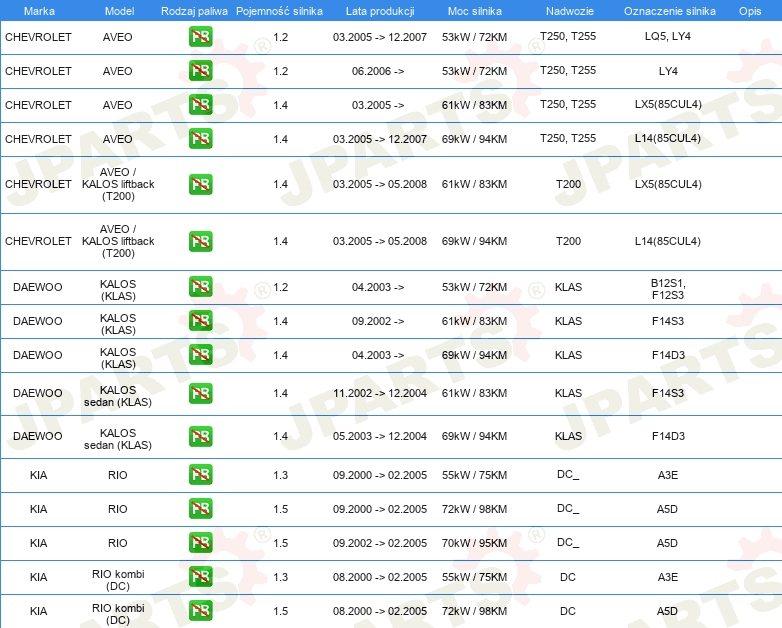The image size is (782, 628).
Task: Select the A3E cell in RIO kombi row
Action: click(667, 577)
